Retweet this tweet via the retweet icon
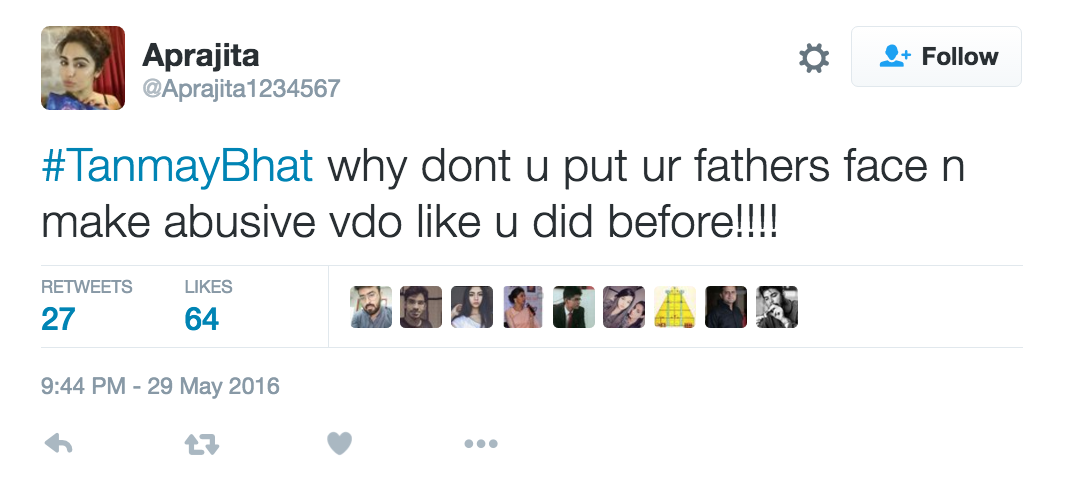1073x490 pixels. coord(201,444)
